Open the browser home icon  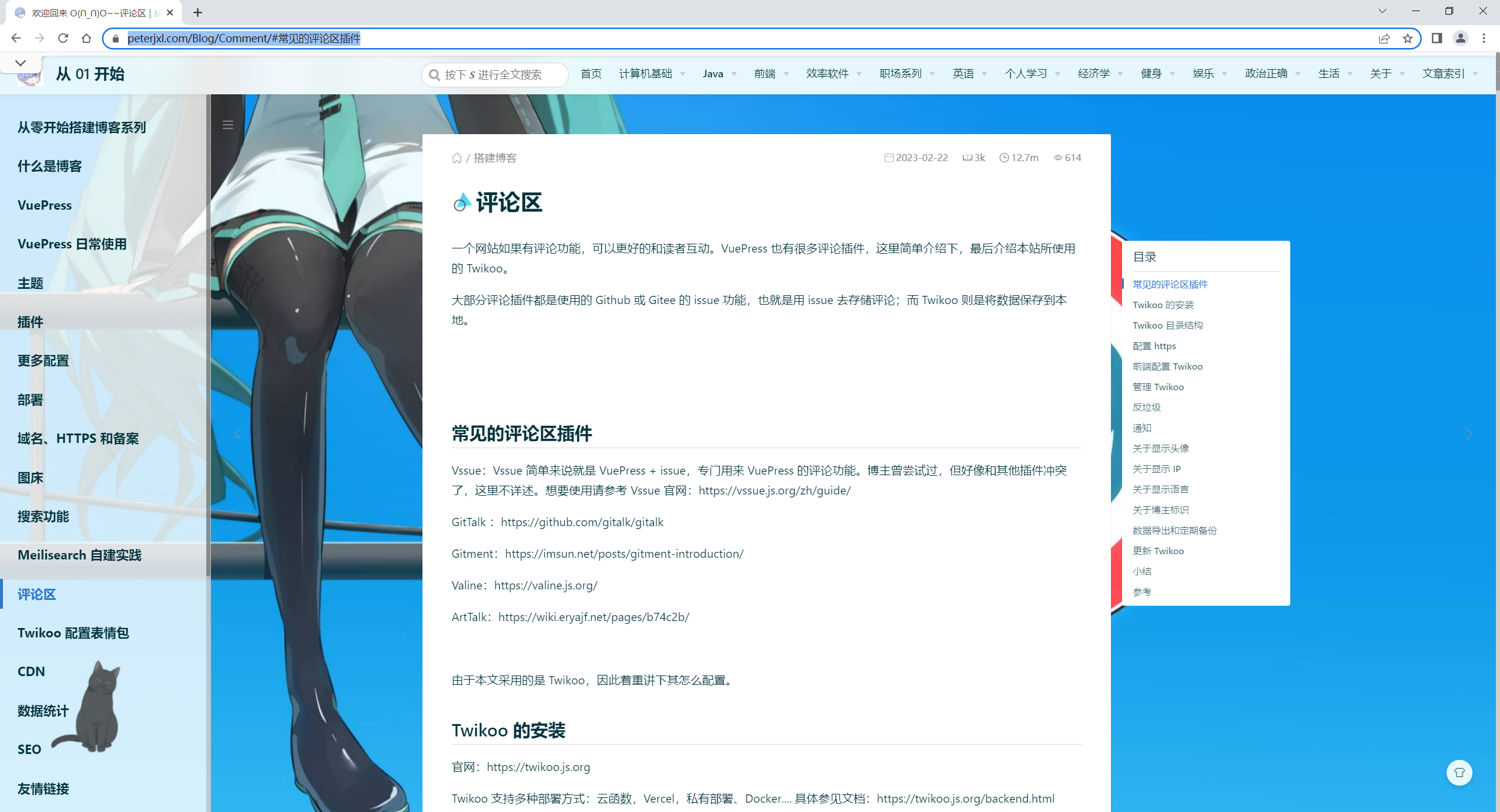[86, 38]
